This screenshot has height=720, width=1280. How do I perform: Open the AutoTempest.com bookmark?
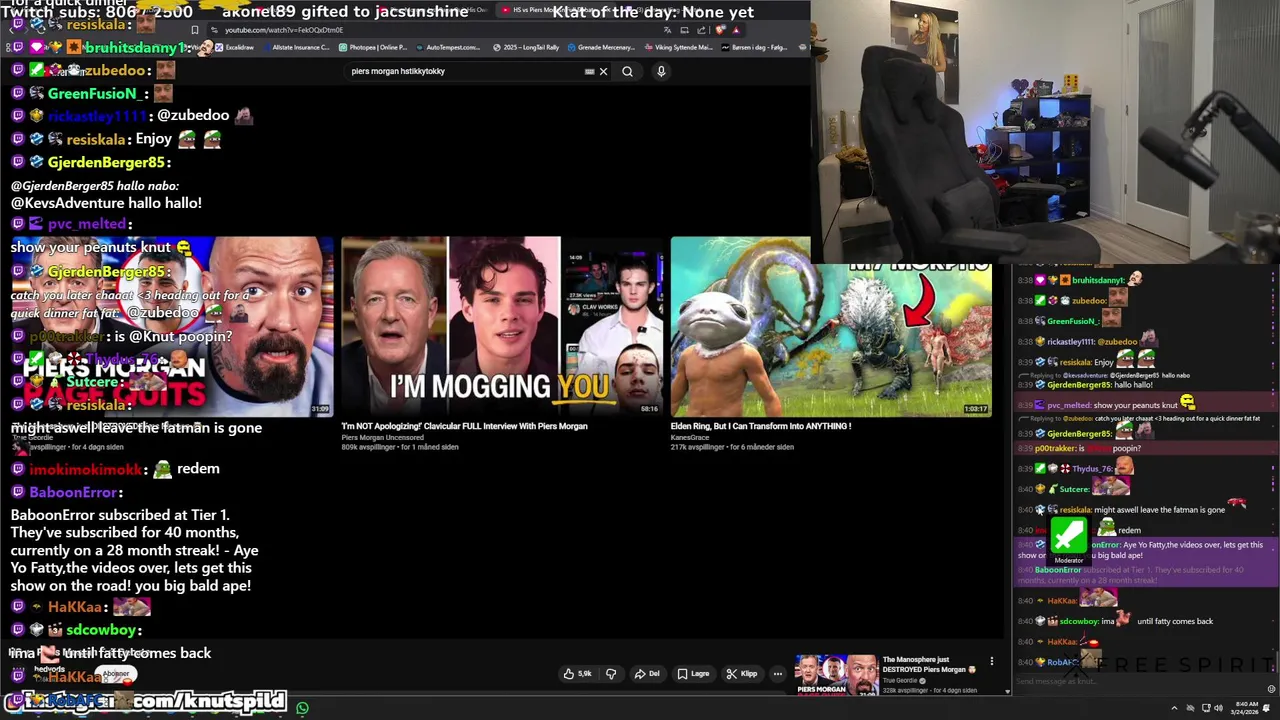[447, 47]
